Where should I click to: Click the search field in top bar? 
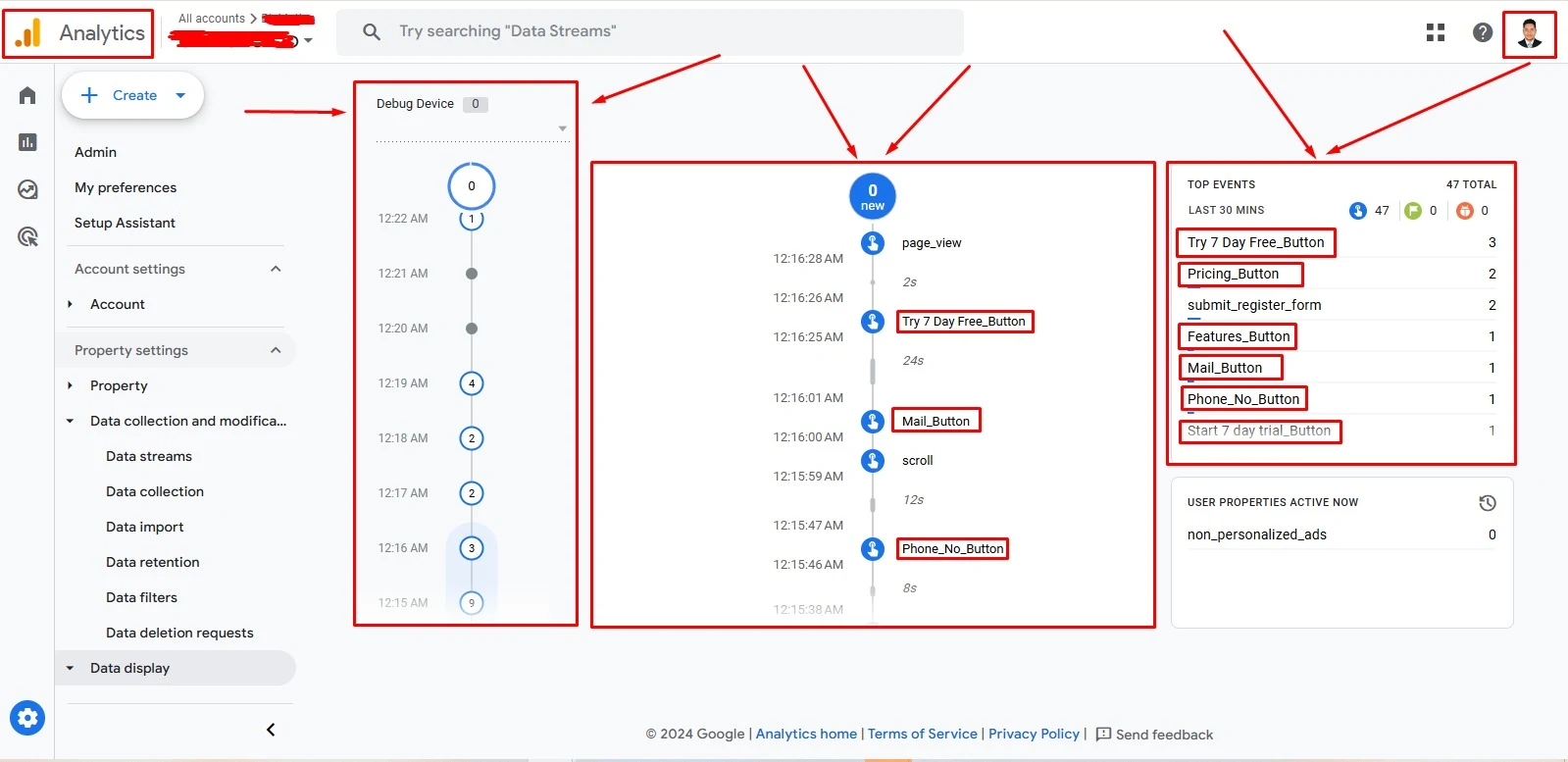coord(650,31)
